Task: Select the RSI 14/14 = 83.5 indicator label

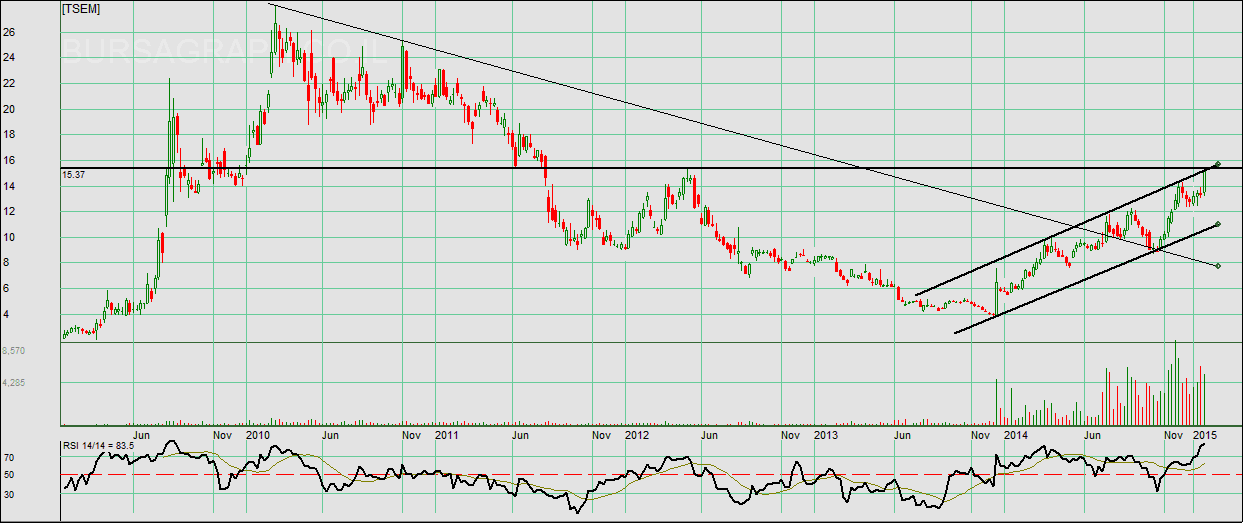Action: (99, 446)
